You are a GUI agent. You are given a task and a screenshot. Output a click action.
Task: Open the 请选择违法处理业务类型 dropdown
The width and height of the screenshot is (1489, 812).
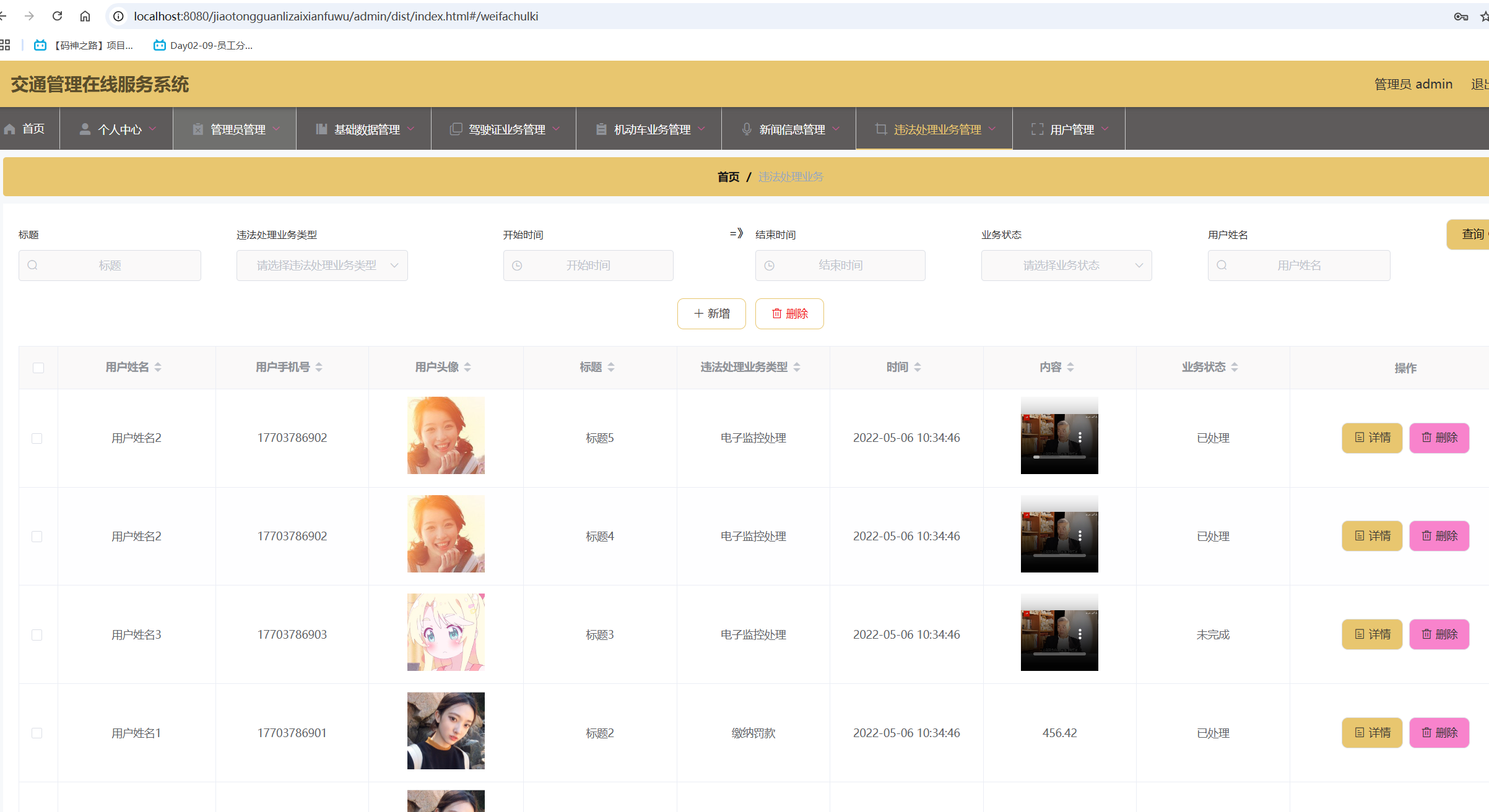[322, 266]
